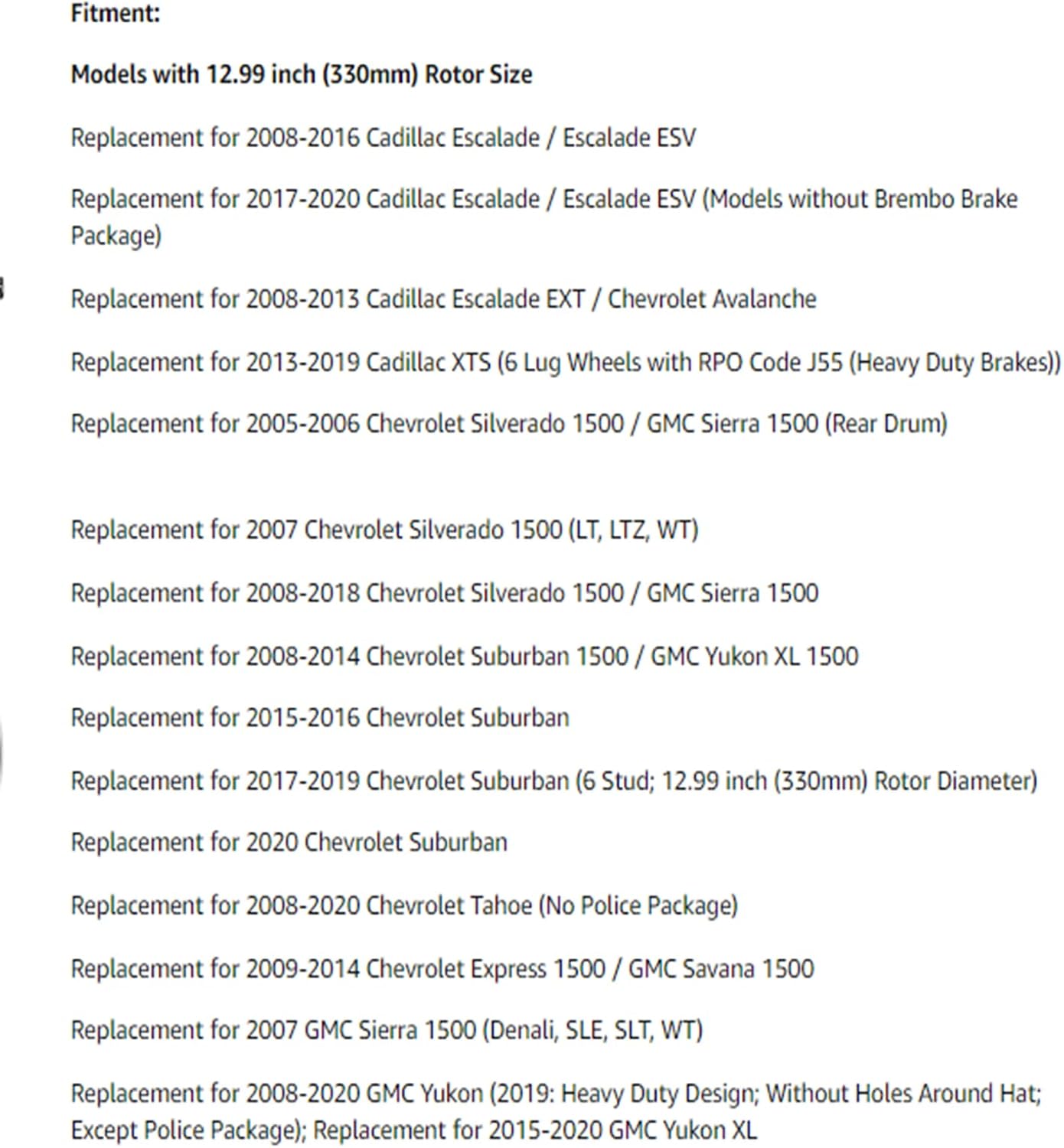Click the word Package) on the wrapped Escalade line
The image size is (1064, 1148).
click(116, 236)
